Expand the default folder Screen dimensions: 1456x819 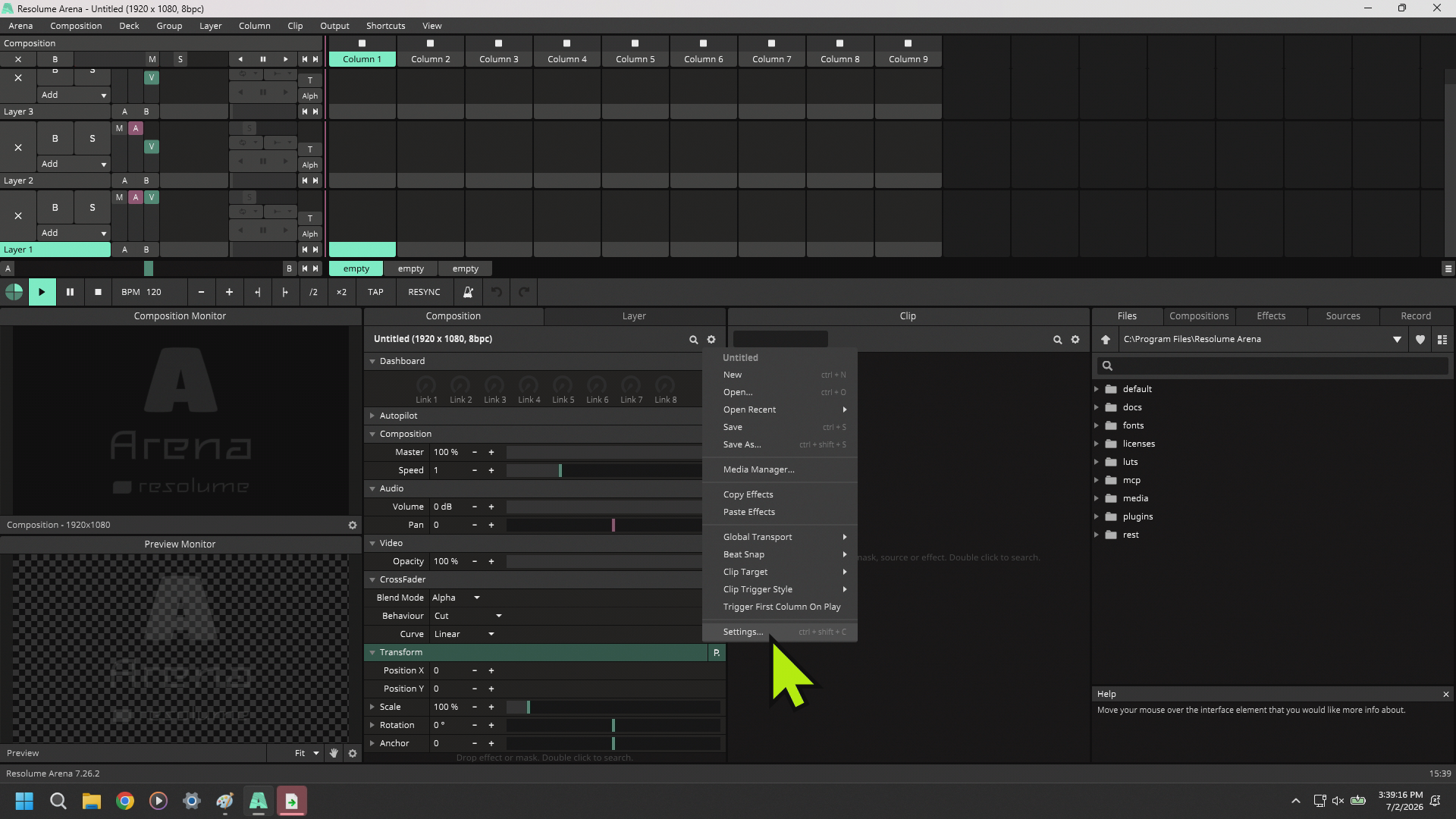(1097, 389)
